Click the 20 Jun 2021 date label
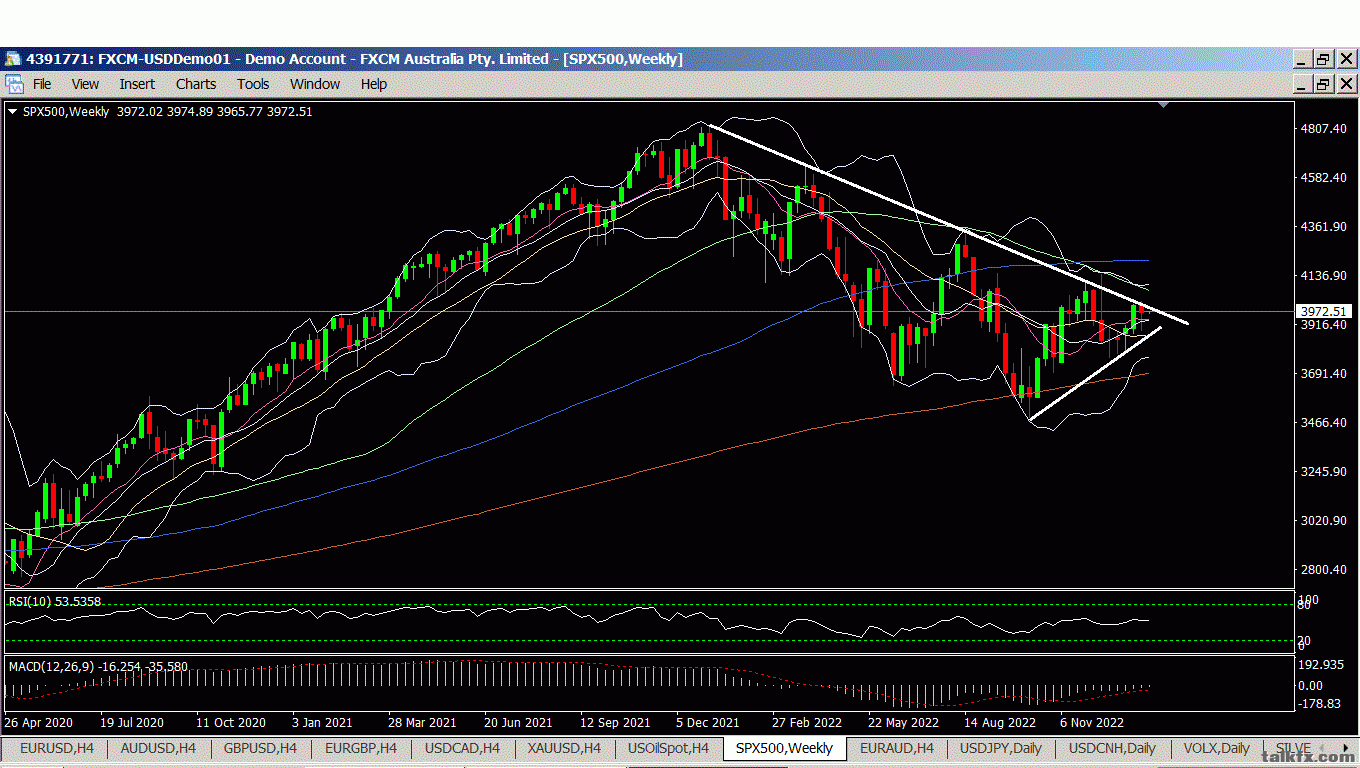Viewport: 1360px width, 768px height. [x=518, y=722]
